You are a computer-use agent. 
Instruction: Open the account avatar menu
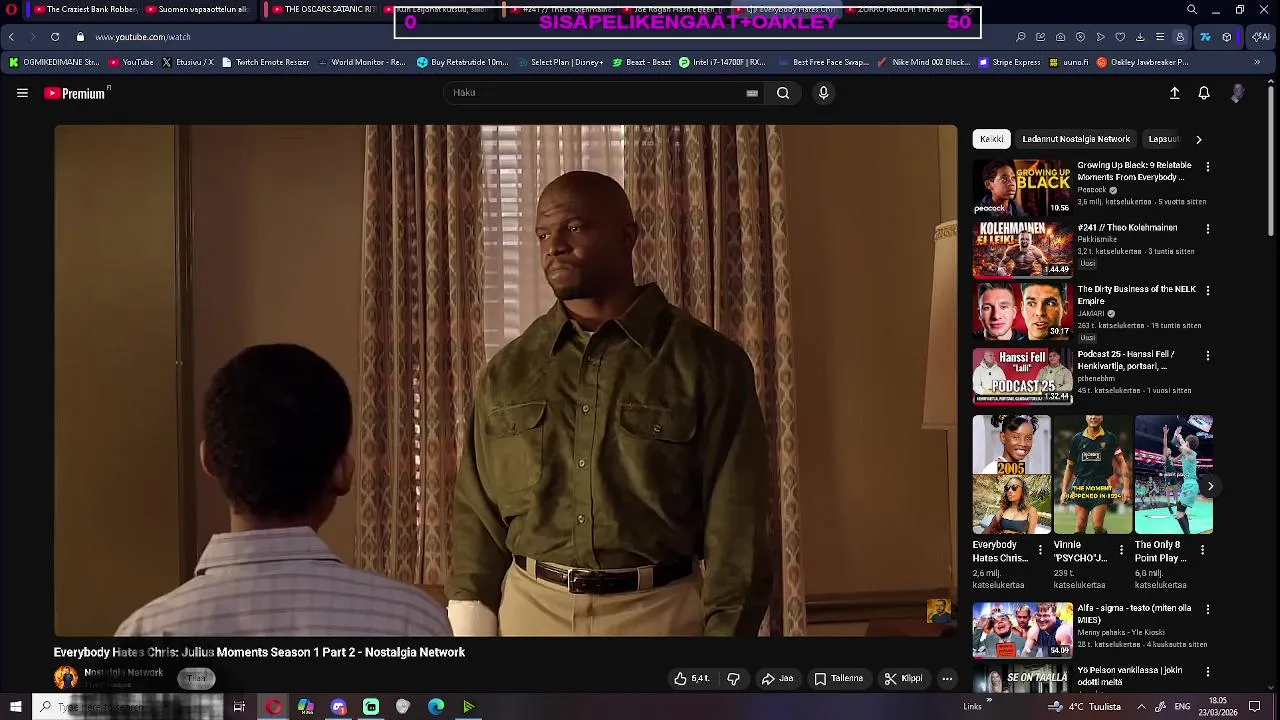click(1238, 93)
